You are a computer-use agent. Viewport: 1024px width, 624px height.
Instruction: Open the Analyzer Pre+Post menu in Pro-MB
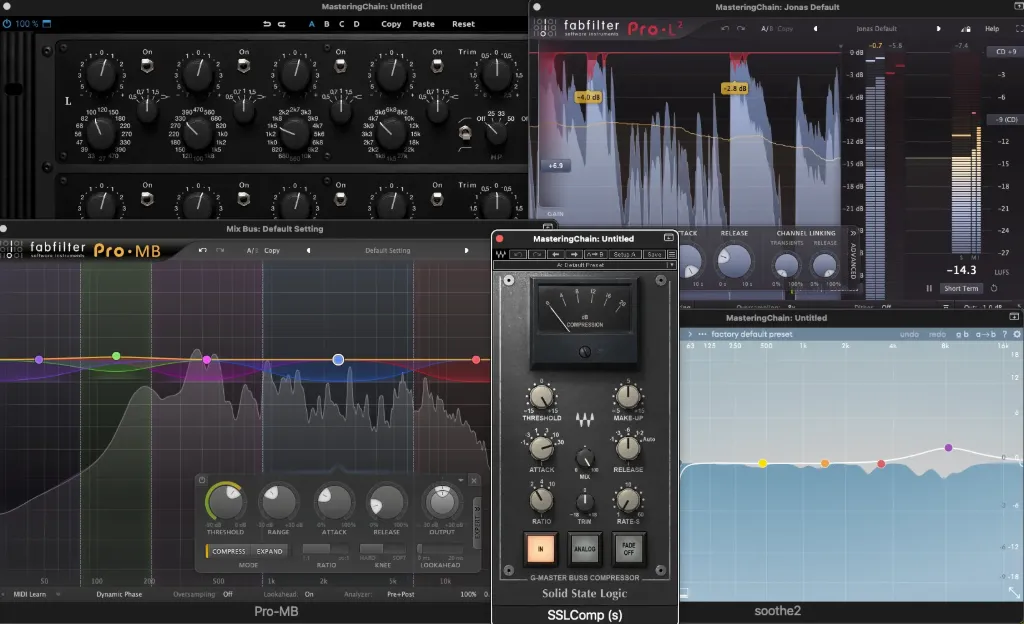pos(400,595)
